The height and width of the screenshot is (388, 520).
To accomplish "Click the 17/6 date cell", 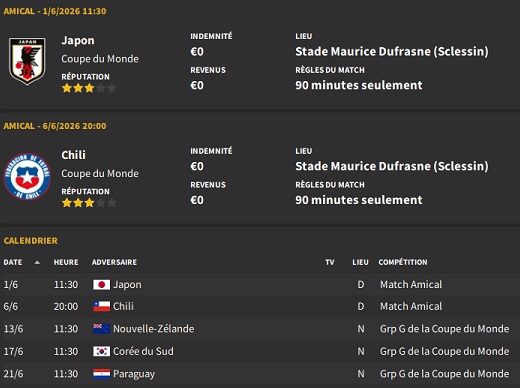I will click(x=13, y=351).
